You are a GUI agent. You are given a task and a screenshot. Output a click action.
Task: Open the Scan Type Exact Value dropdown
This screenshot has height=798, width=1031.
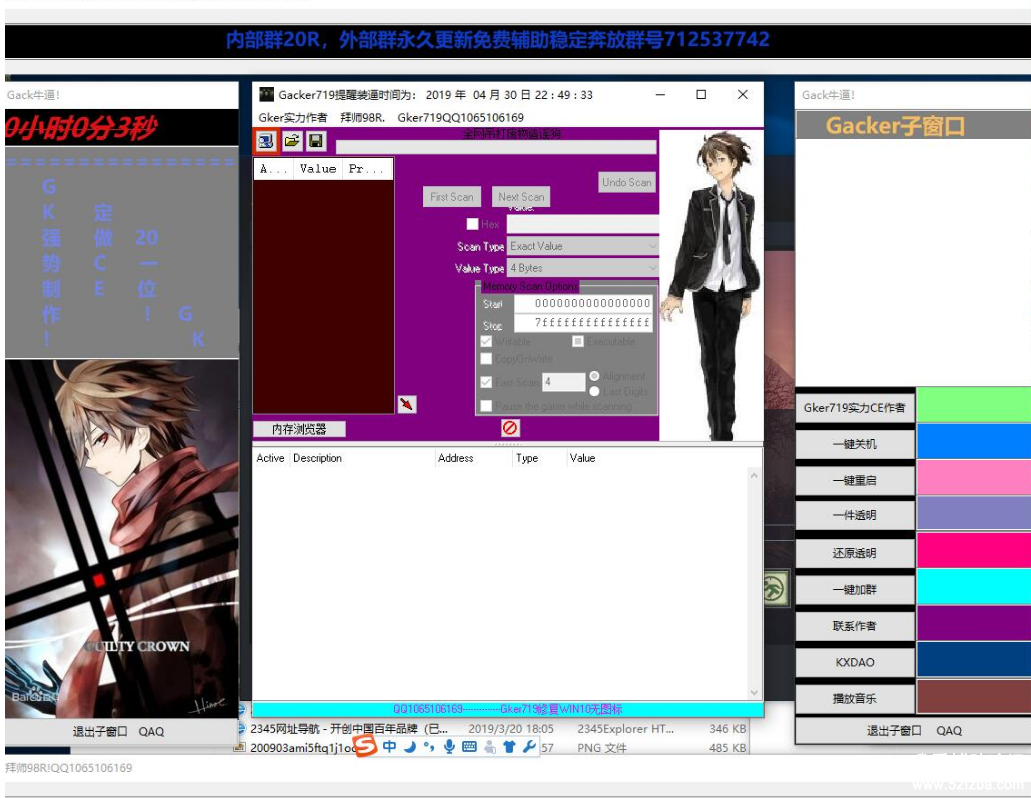click(583, 246)
